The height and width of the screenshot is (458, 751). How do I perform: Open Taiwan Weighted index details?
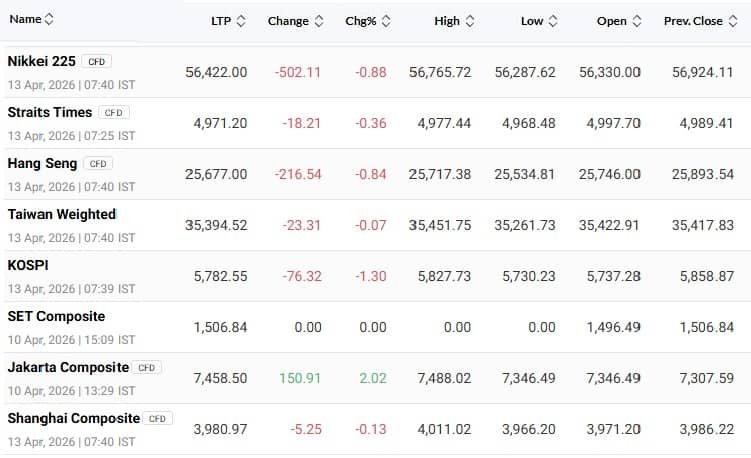click(62, 214)
